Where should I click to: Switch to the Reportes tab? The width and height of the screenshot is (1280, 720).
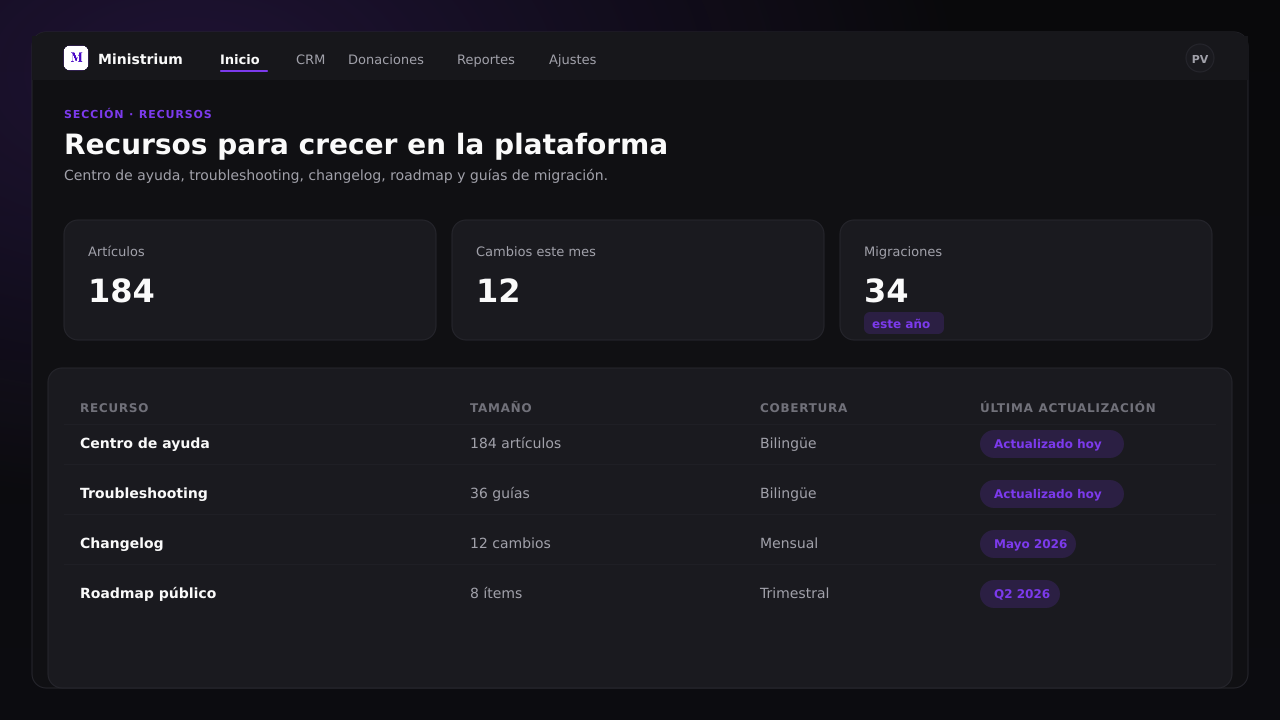486,59
